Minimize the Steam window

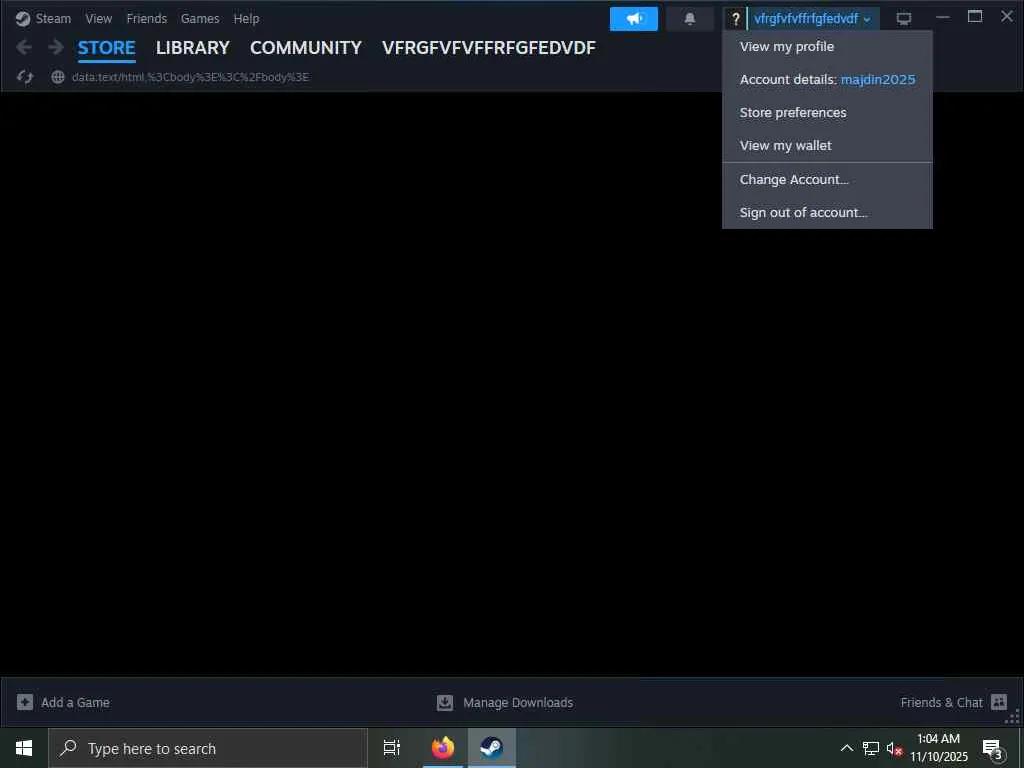942,17
